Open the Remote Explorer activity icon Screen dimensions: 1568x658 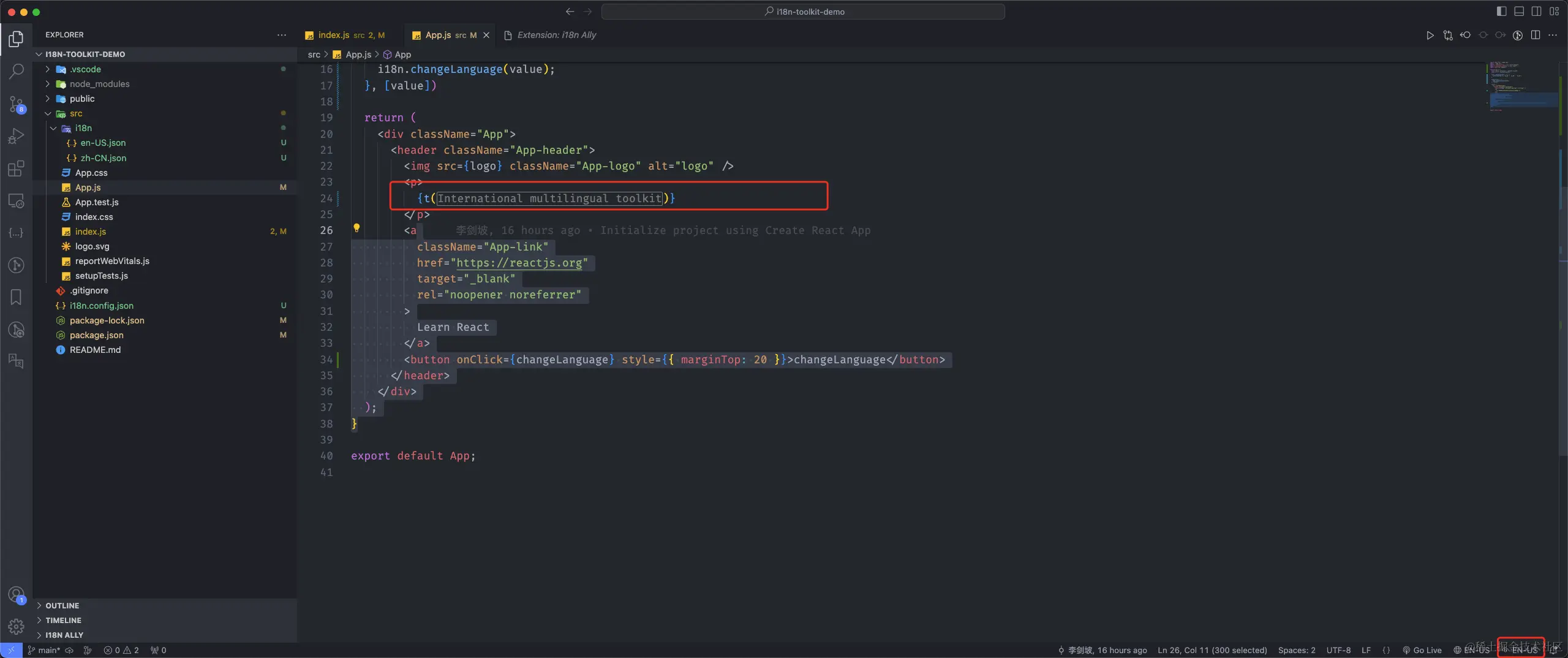(17, 201)
